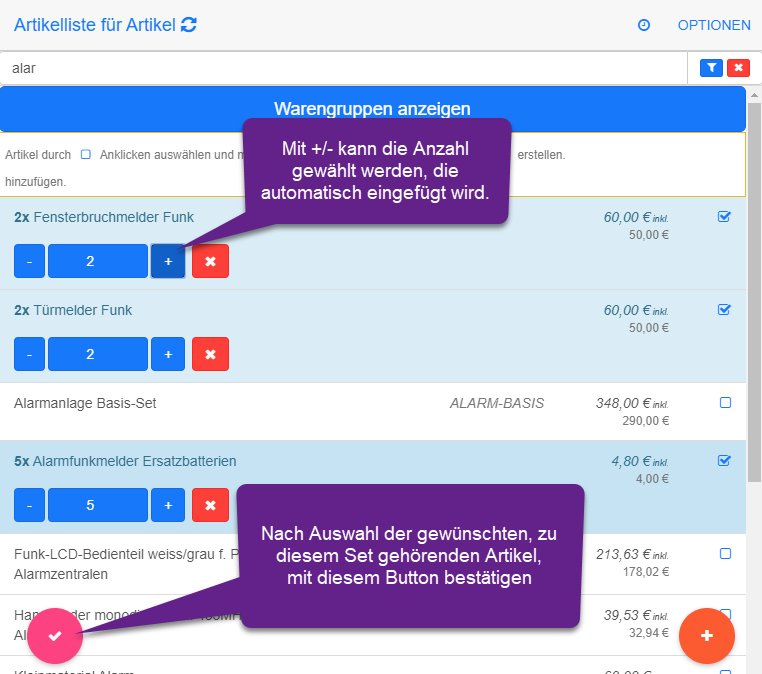Remove Fensterbruchmelder Funk with red X
Viewport: 762px width, 674px height.
(210, 261)
